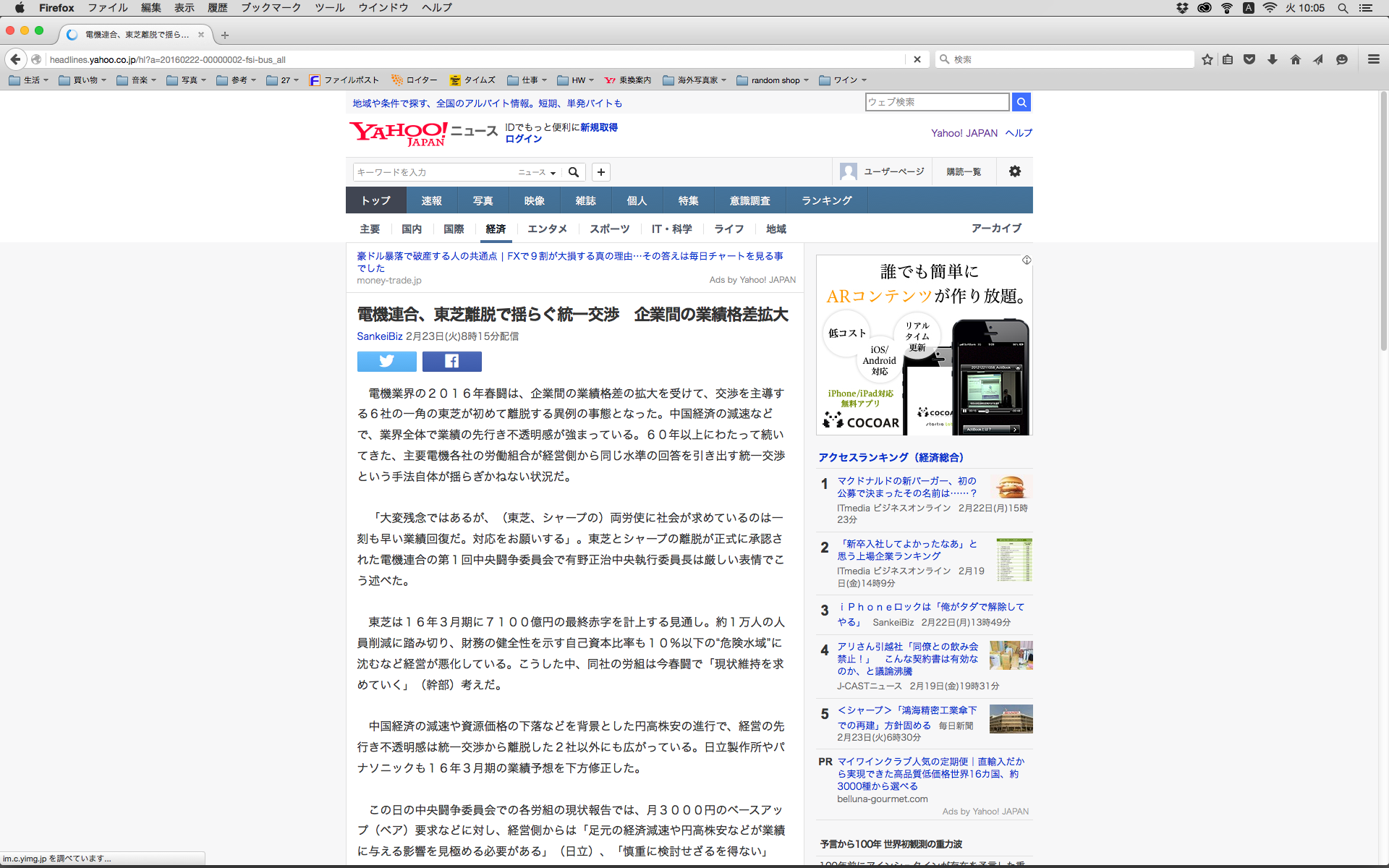Screen dimensions: 1389x868
Task: Click the ウェブ検索 input field
Action: (x=936, y=102)
